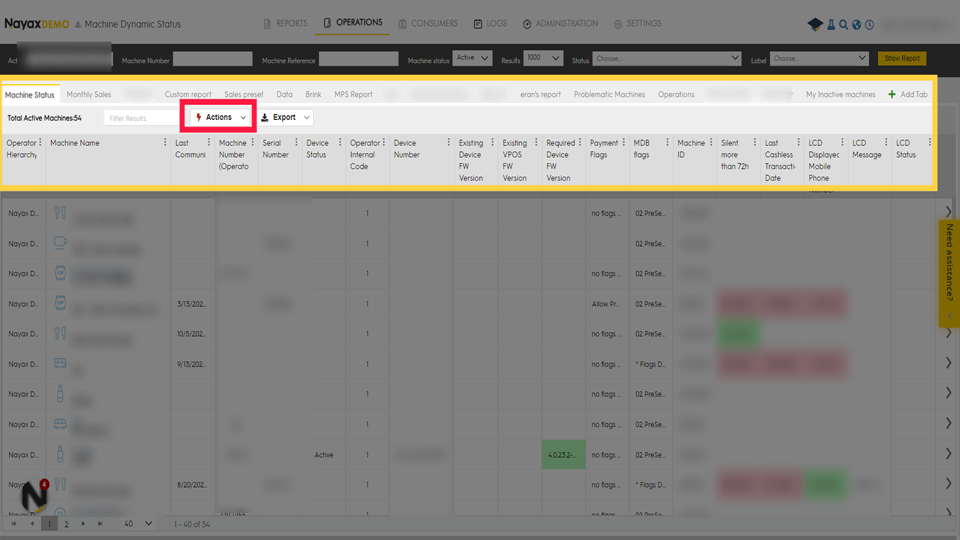
Task: Open the page size 40 dropdown
Action: pos(137,524)
